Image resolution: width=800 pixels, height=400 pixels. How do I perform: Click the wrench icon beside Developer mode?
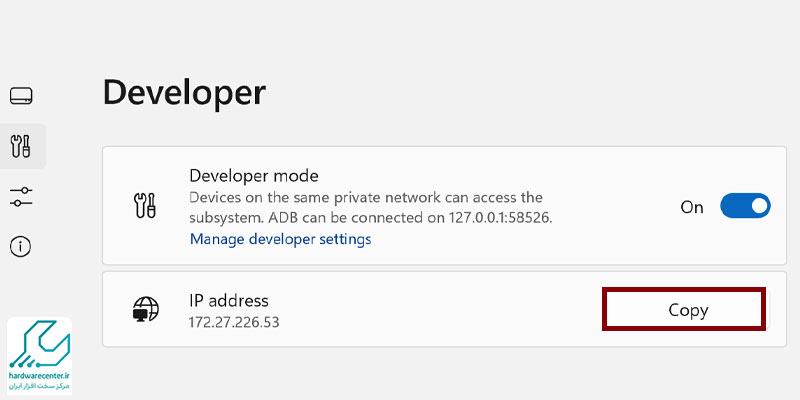[x=145, y=207]
